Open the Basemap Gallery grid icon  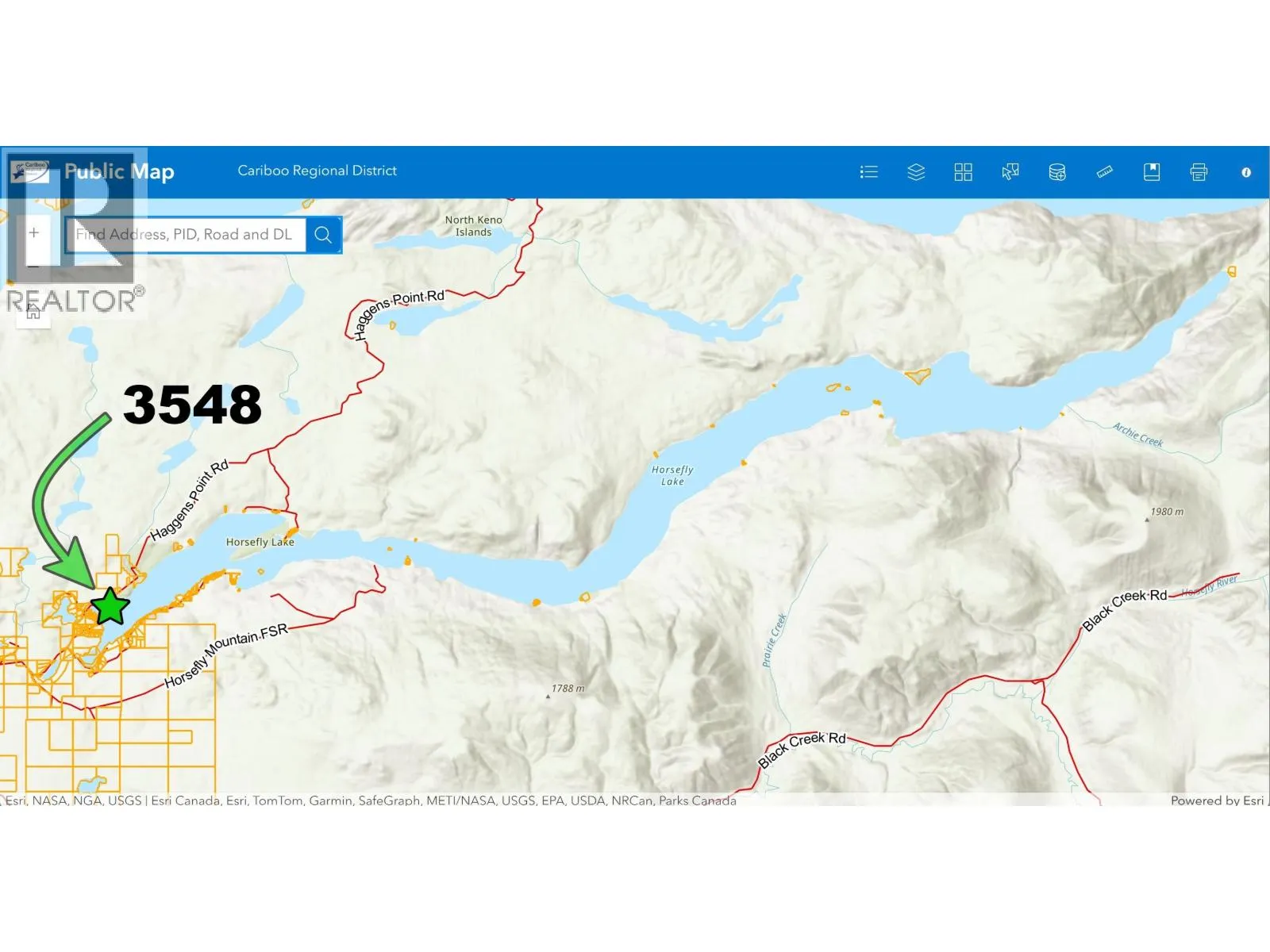(963, 172)
